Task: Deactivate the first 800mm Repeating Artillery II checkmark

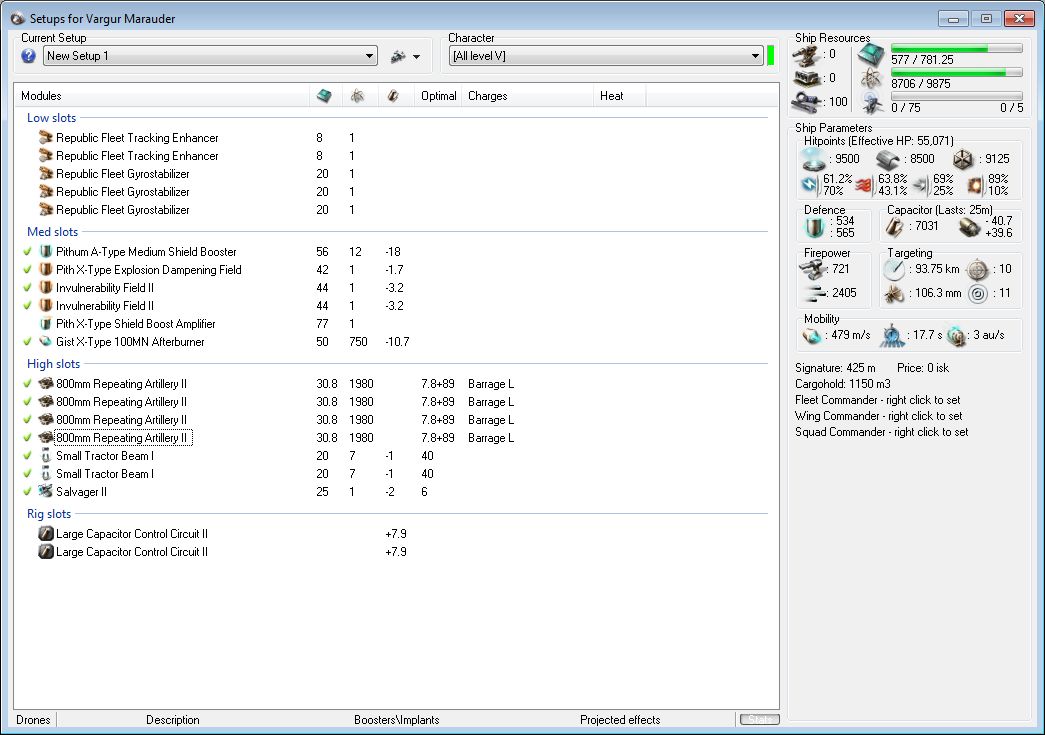Action: tap(27, 384)
